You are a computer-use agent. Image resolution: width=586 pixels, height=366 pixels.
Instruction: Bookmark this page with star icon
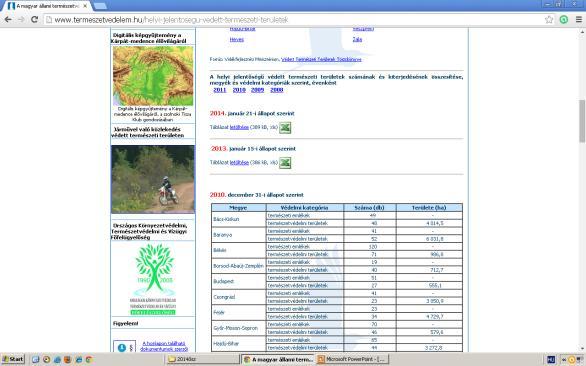(549, 20)
